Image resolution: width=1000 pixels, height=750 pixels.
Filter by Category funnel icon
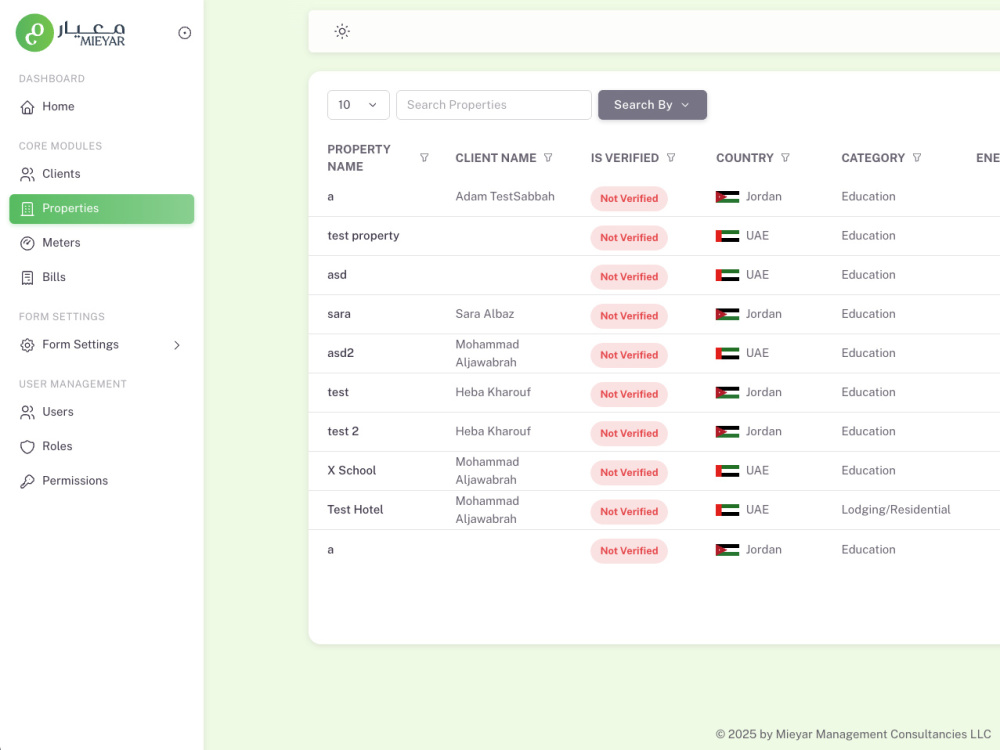coord(916,158)
